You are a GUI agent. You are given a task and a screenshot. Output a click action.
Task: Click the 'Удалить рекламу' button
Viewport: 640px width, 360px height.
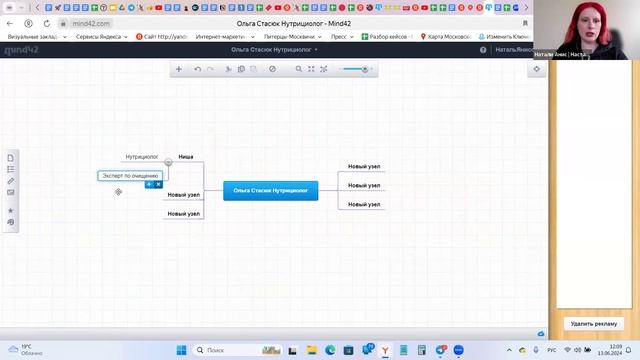(594, 324)
